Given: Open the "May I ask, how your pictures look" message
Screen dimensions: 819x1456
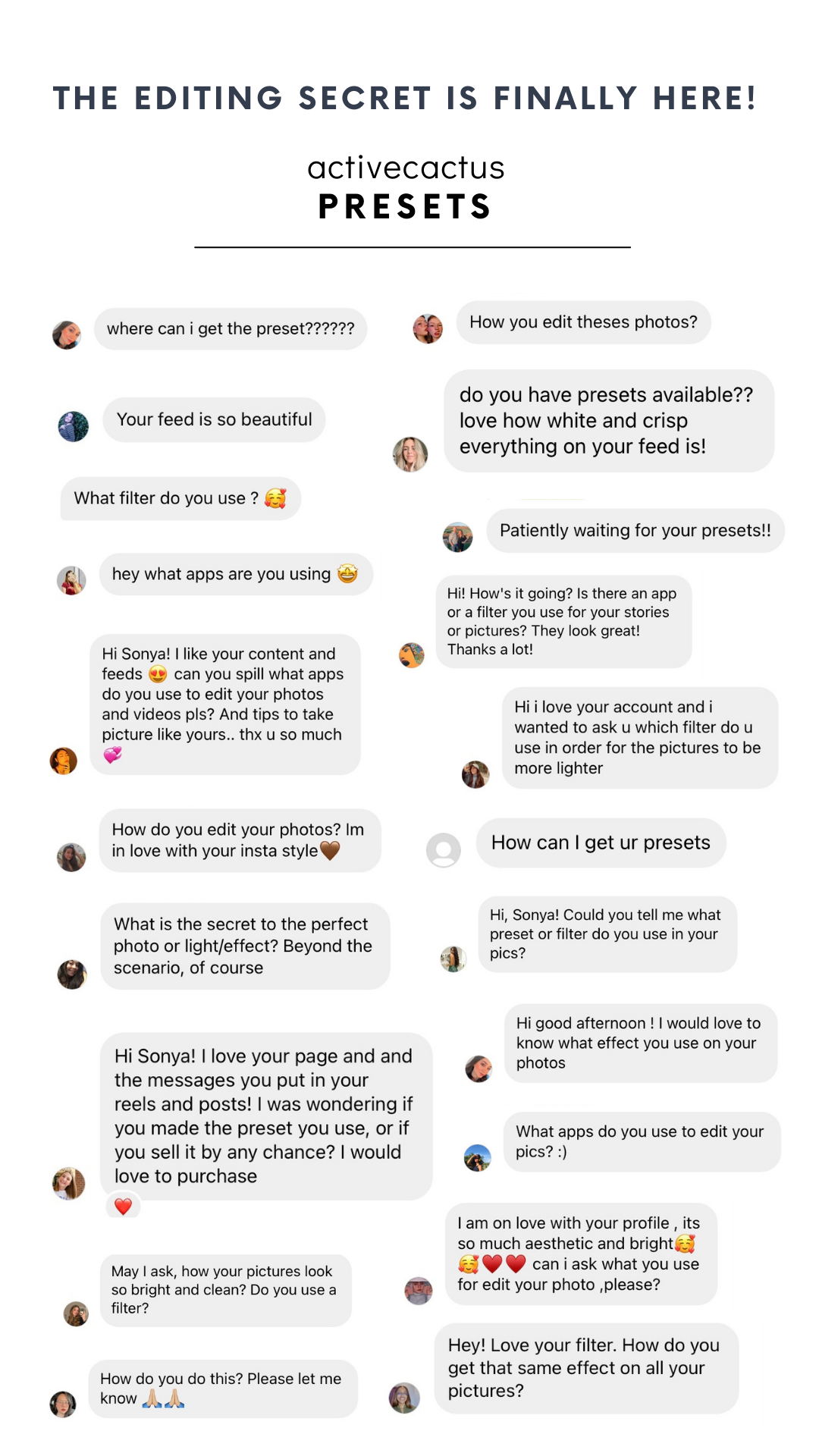Looking at the screenshot, I should pos(225,1289).
